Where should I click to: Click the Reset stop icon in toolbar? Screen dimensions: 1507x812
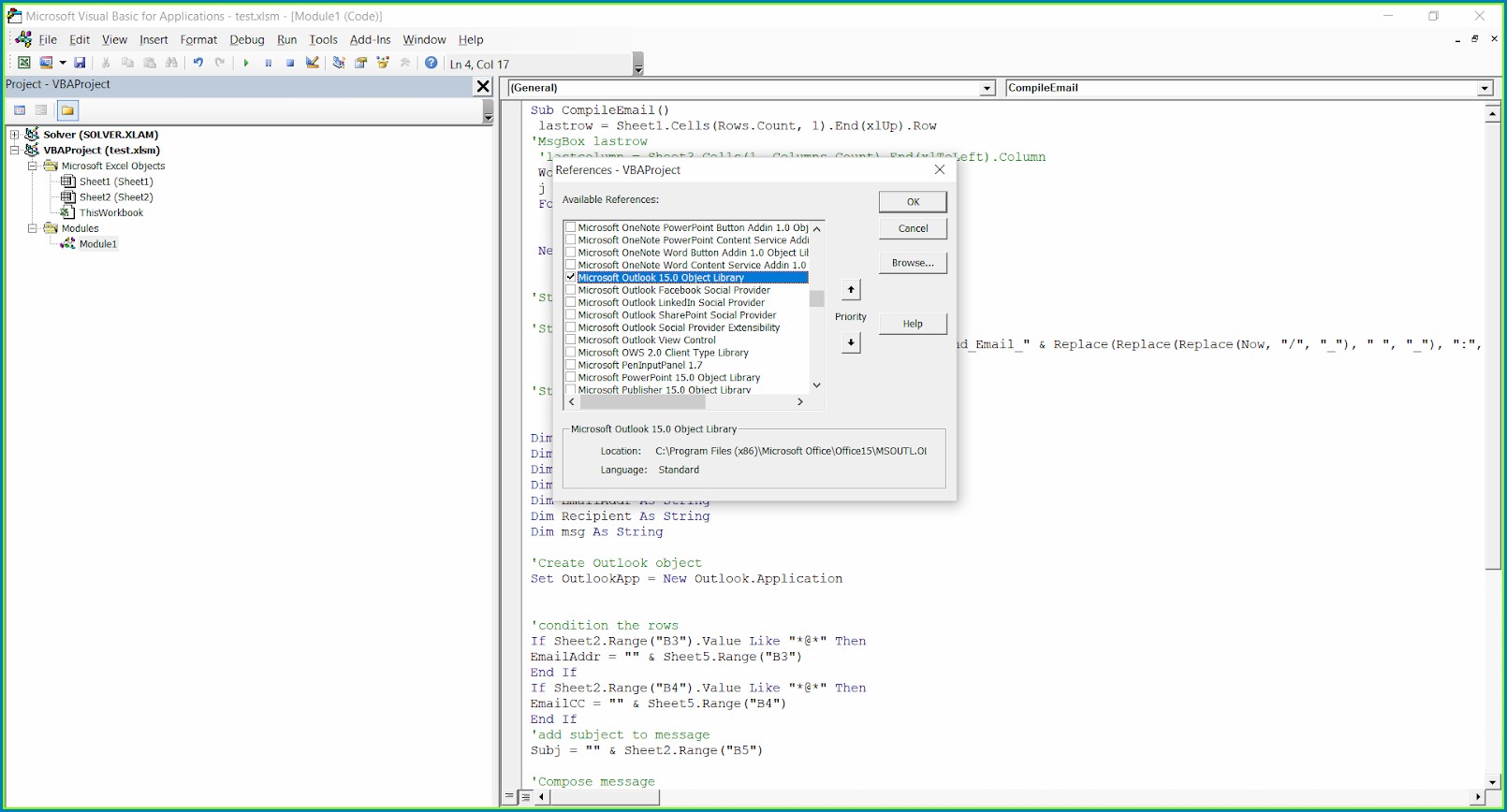pos(290,63)
